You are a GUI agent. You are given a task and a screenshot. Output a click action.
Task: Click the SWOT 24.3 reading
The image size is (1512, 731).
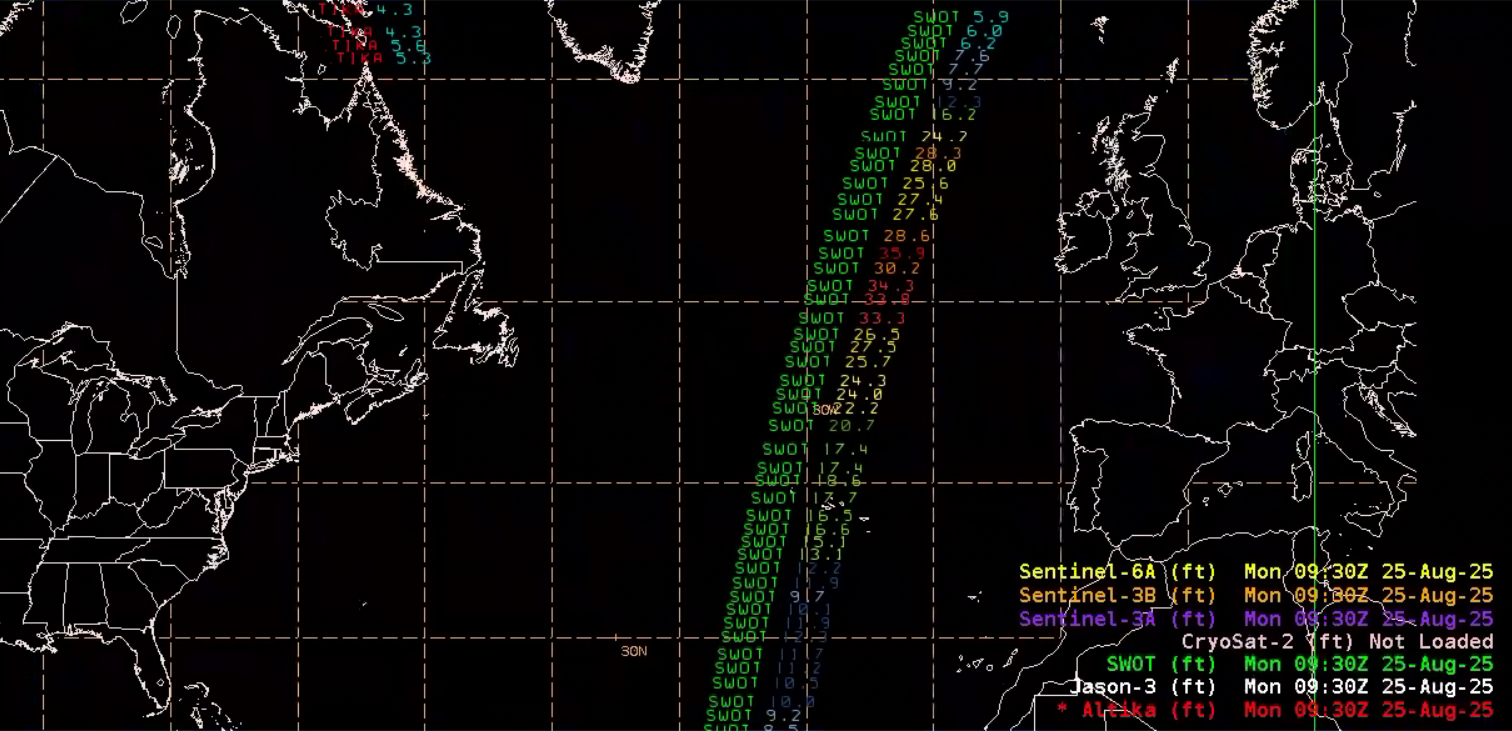point(833,381)
